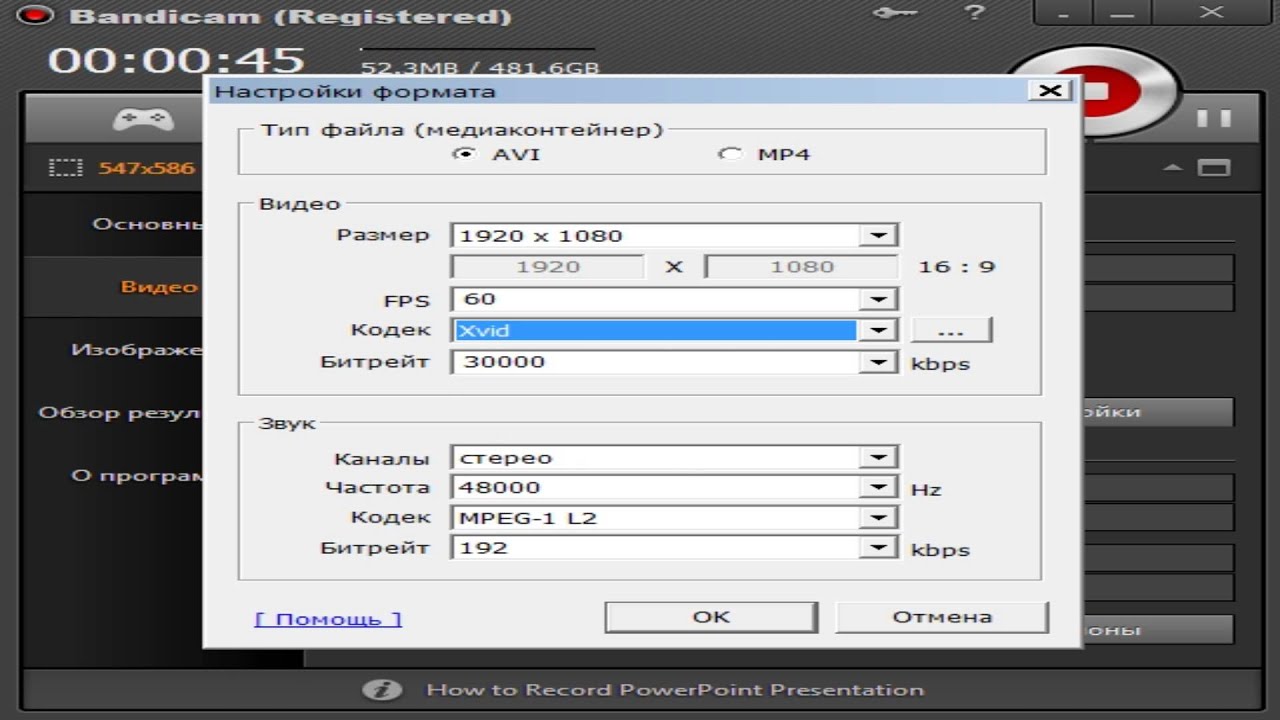Open the audio bitrate 192 dropdown
The image size is (1280, 720).
tap(675, 548)
